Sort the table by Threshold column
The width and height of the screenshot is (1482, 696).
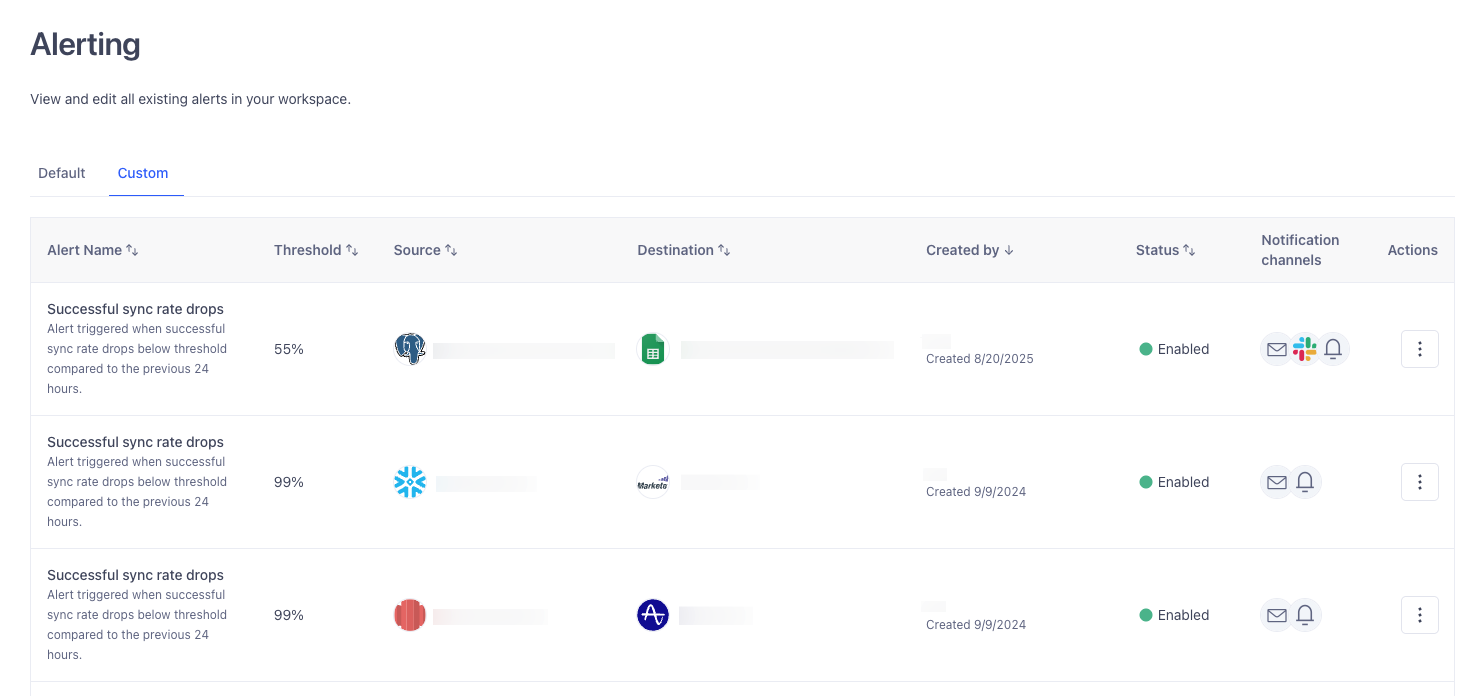351,250
